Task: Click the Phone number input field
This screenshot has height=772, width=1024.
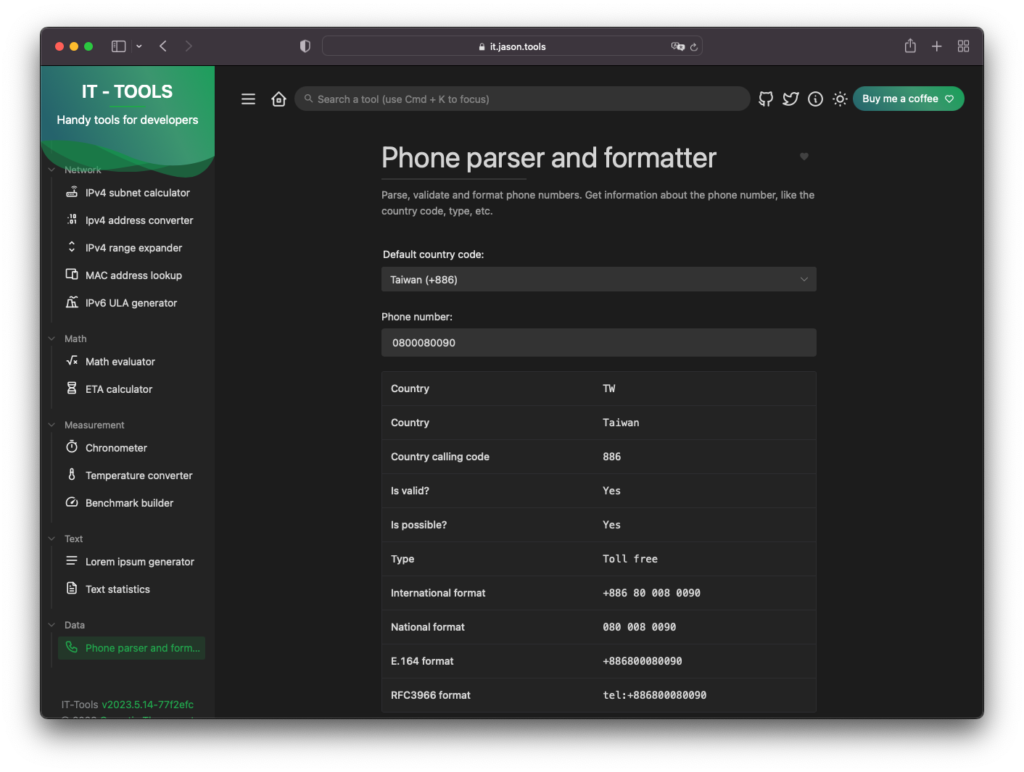Action: click(598, 342)
